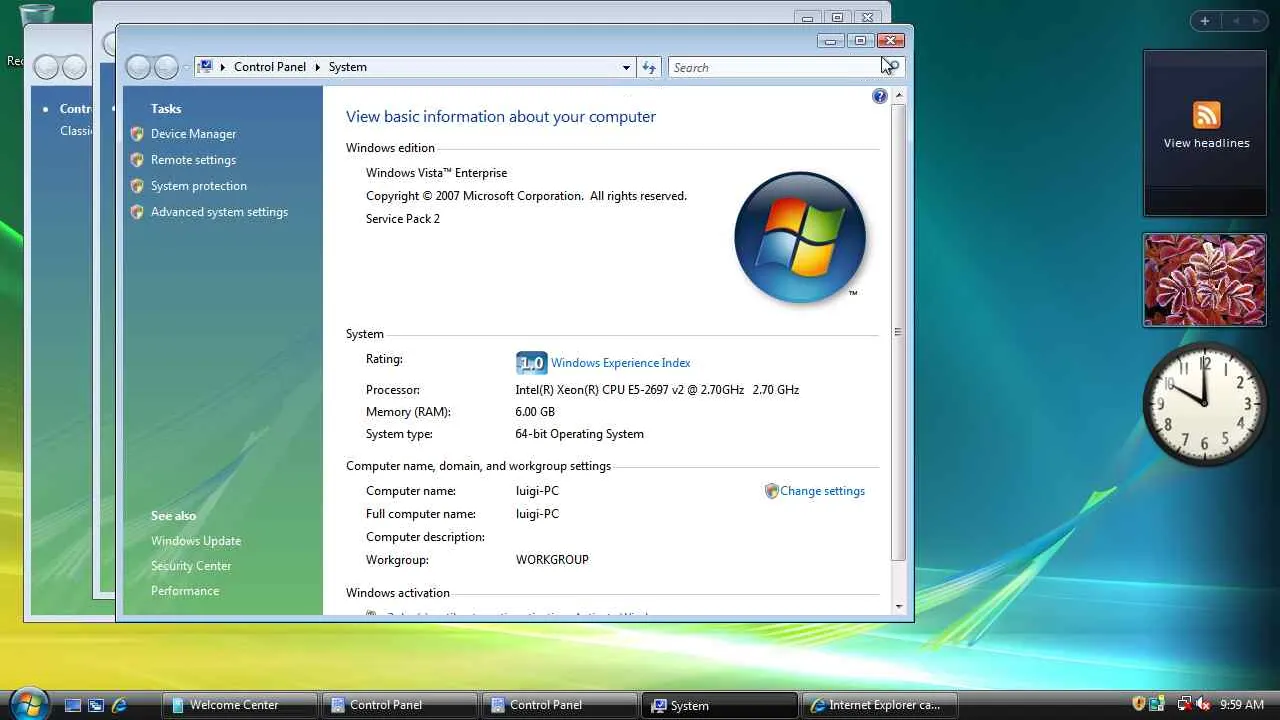Viewport: 1280px width, 720px height.
Task: Click the network disconnected tray icon
Action: [1184, 705]
